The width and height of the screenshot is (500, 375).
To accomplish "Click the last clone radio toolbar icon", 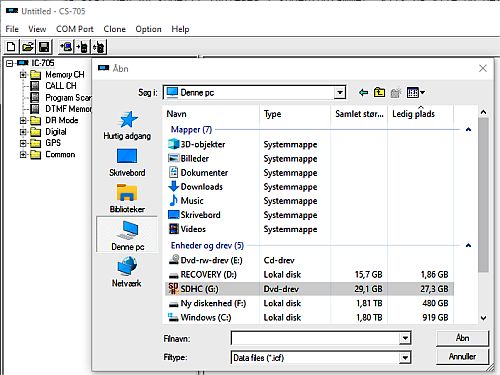I will tap(99, 47).
